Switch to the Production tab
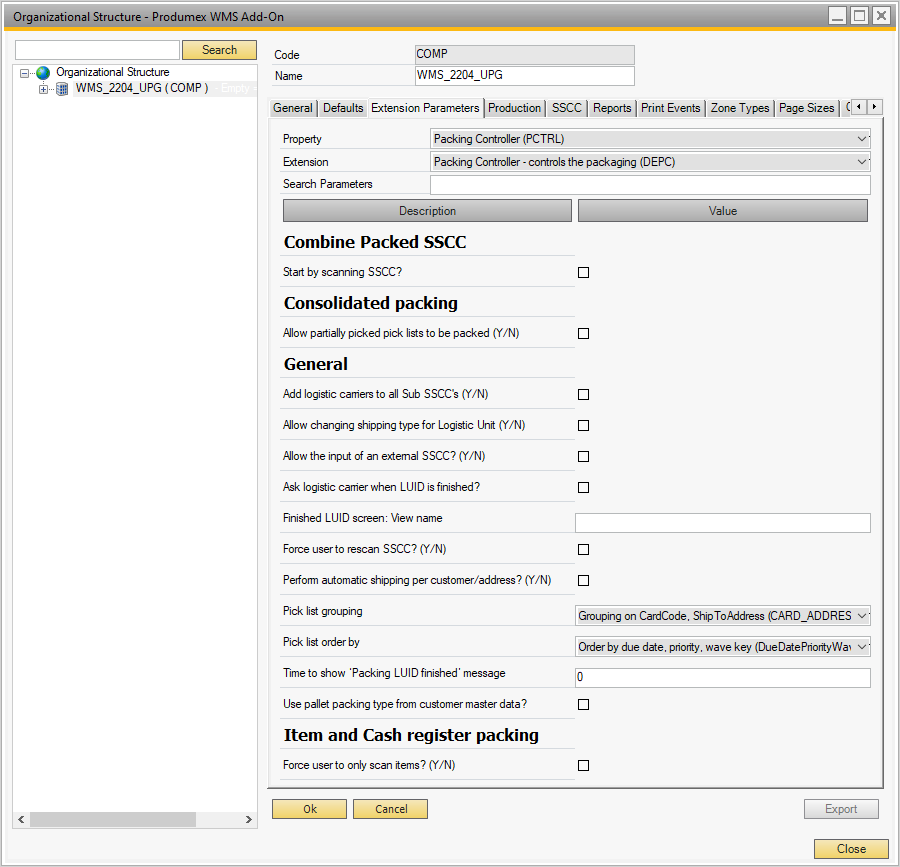 (515, 108)
